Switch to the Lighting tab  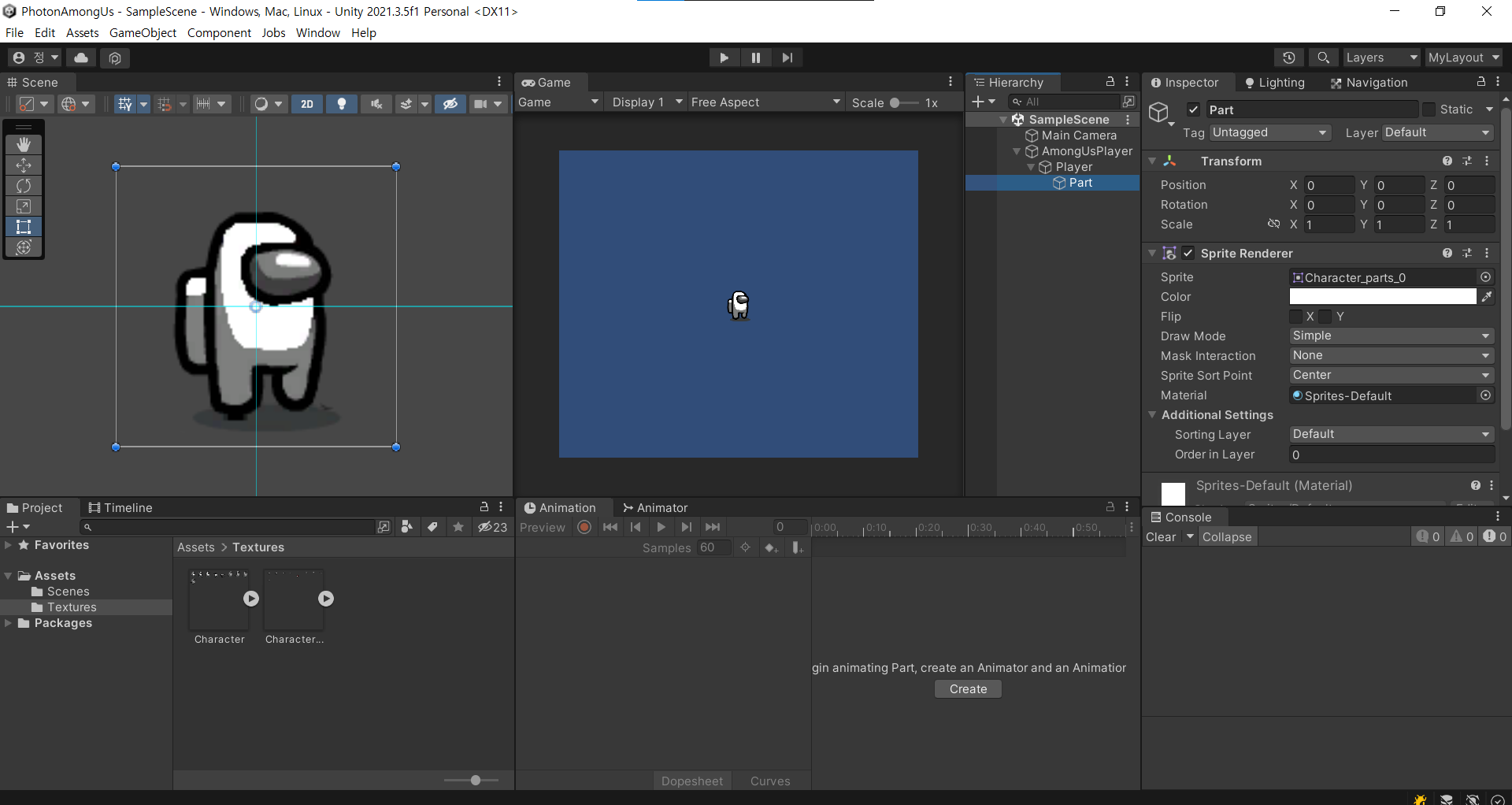click(1274, 83)
